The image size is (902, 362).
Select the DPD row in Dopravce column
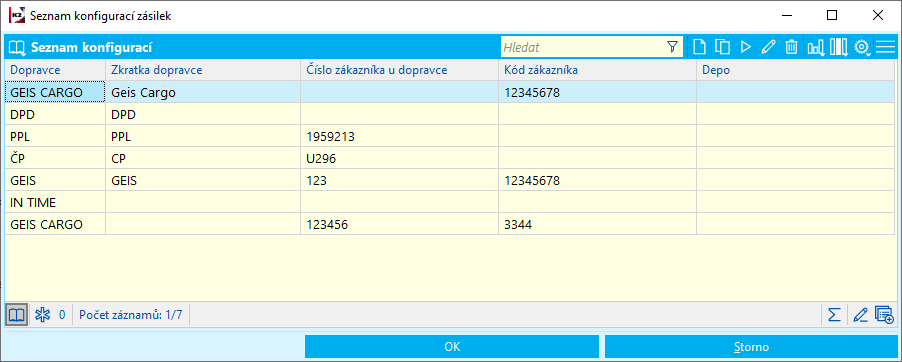55,114
